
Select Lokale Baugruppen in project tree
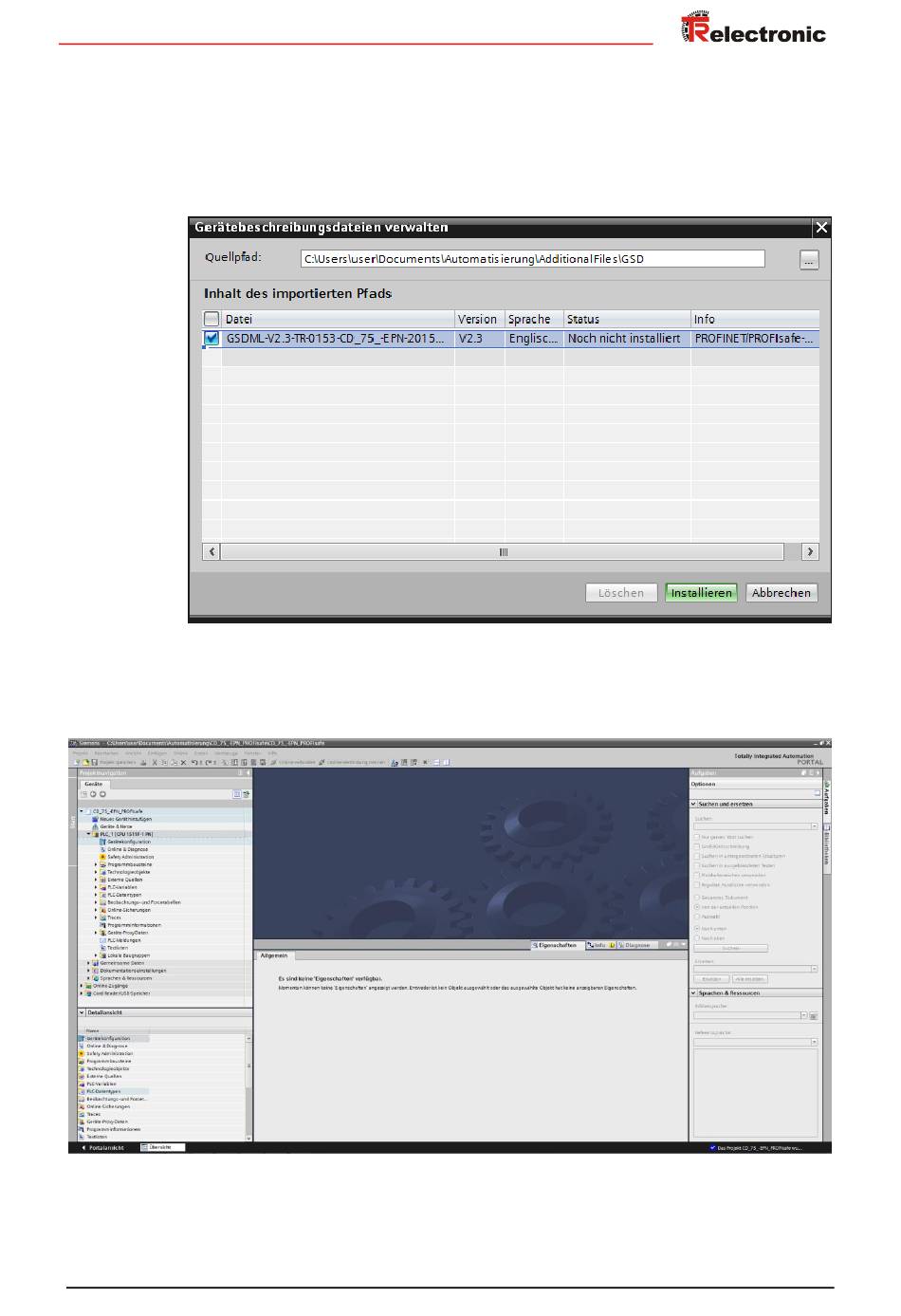(128, 955)
